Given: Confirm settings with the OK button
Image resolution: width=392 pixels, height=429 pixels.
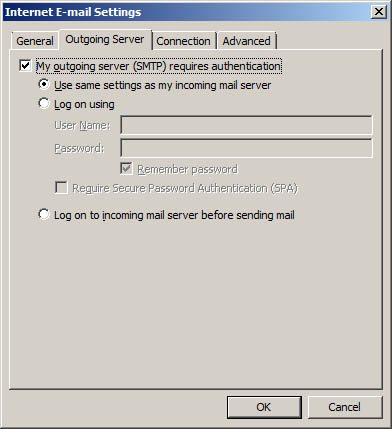Looking at the screenshot, I should pyautogui.click(x=264, y=407).
